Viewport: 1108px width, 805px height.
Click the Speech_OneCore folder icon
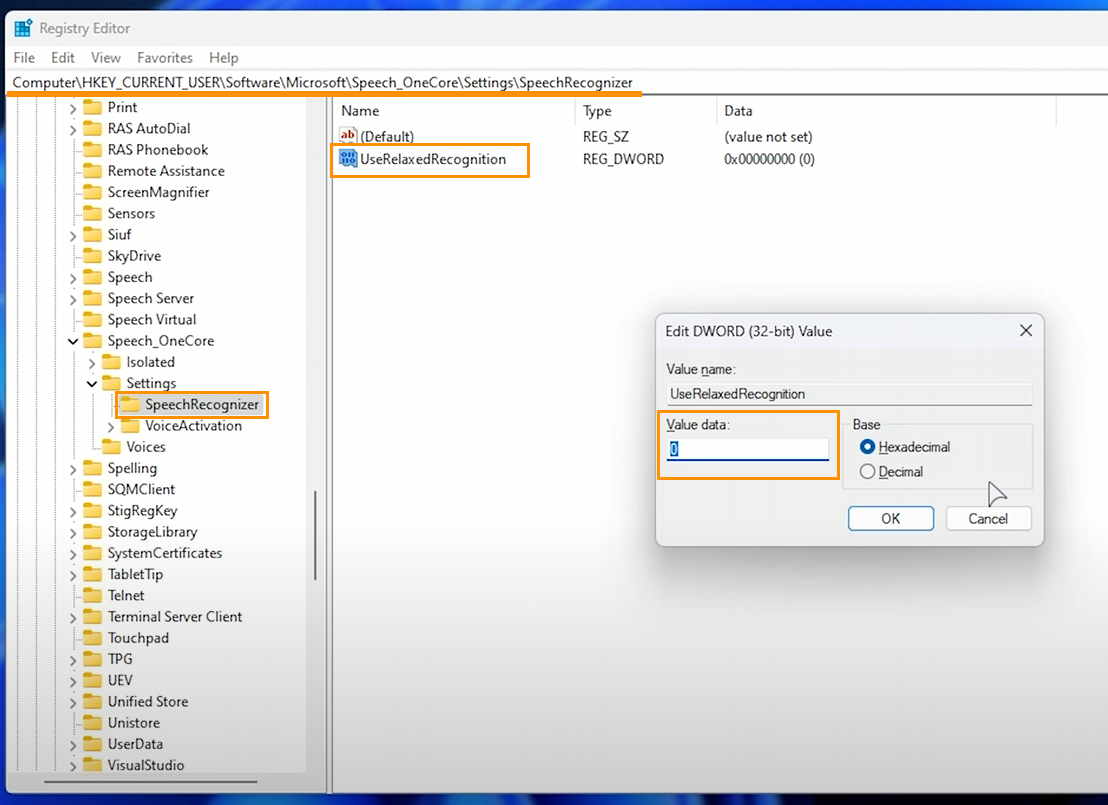coord(93,341)
